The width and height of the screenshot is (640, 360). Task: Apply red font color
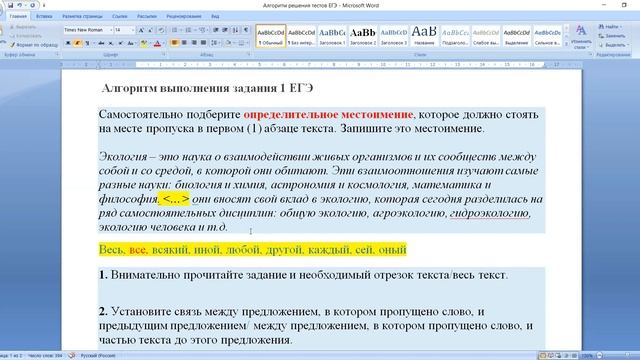pyautogui.click(x=157, y=43)
